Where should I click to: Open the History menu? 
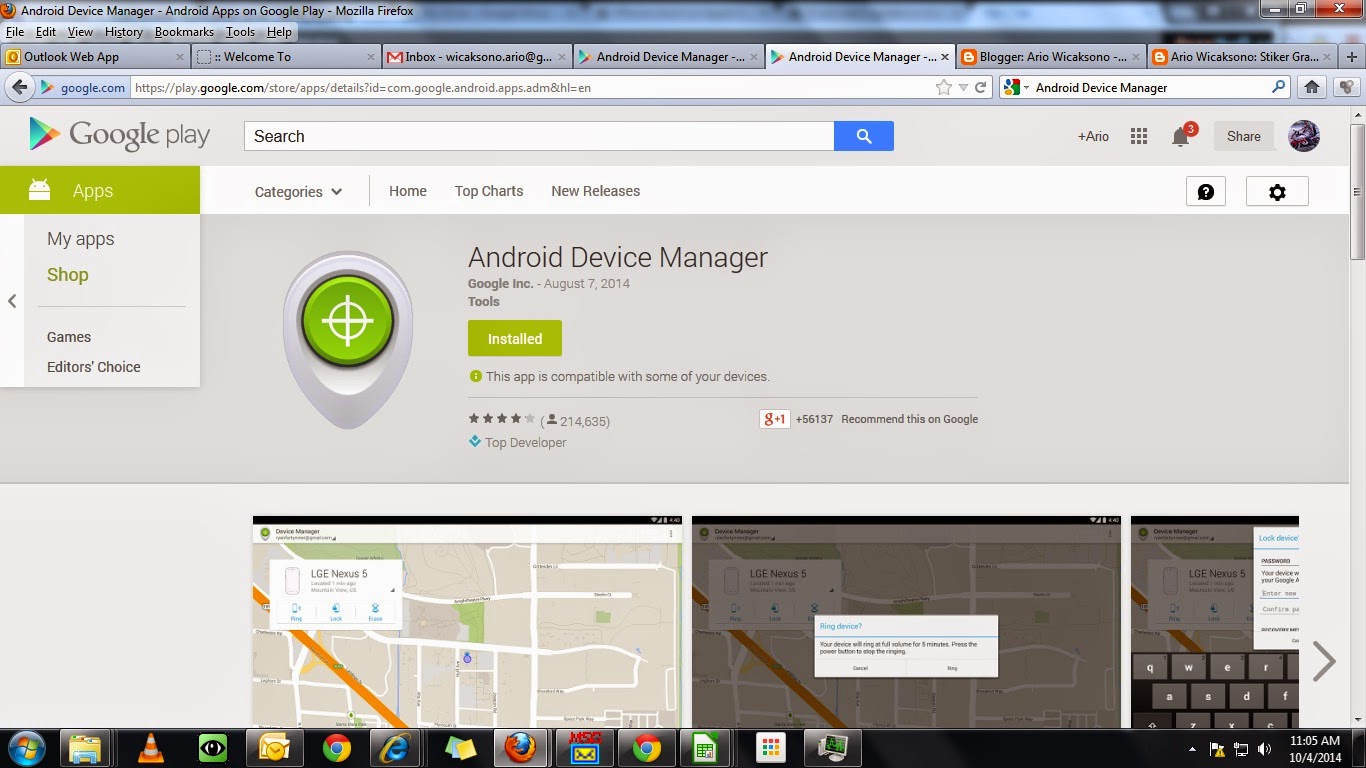(x=124, y=32)
